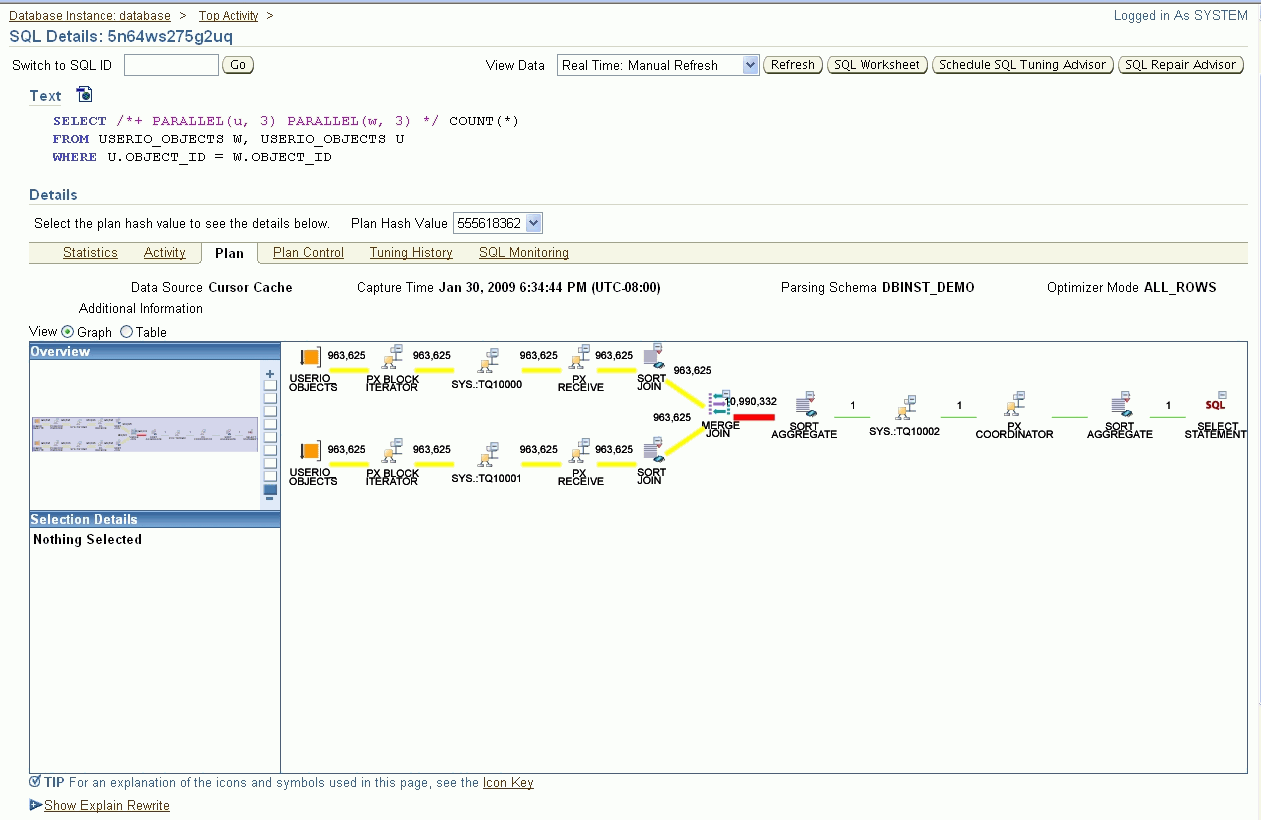Switch to the Statistics tab
This screenshot has width=1261, height=820.
tap(90, 253)
